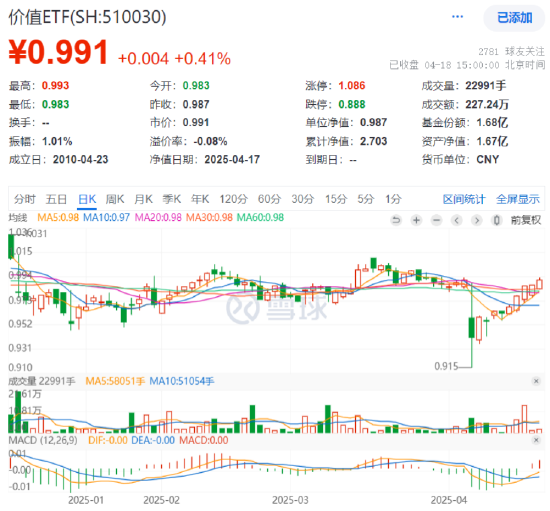Open the three-dot more options menu
This screenshot has width=550, height=511.
pyautogui.click(x=457, y=16)
